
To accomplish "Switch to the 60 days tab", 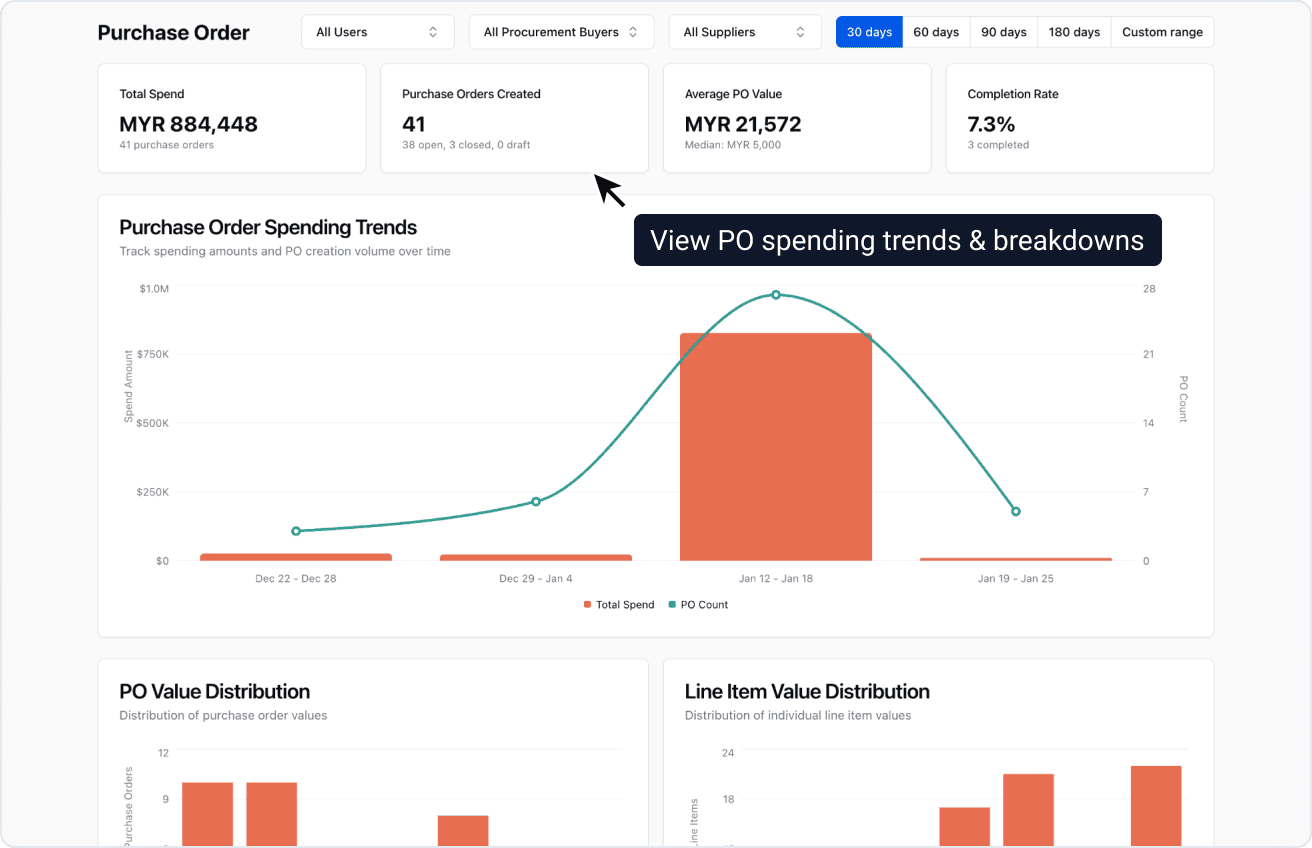I will (936, 31).
